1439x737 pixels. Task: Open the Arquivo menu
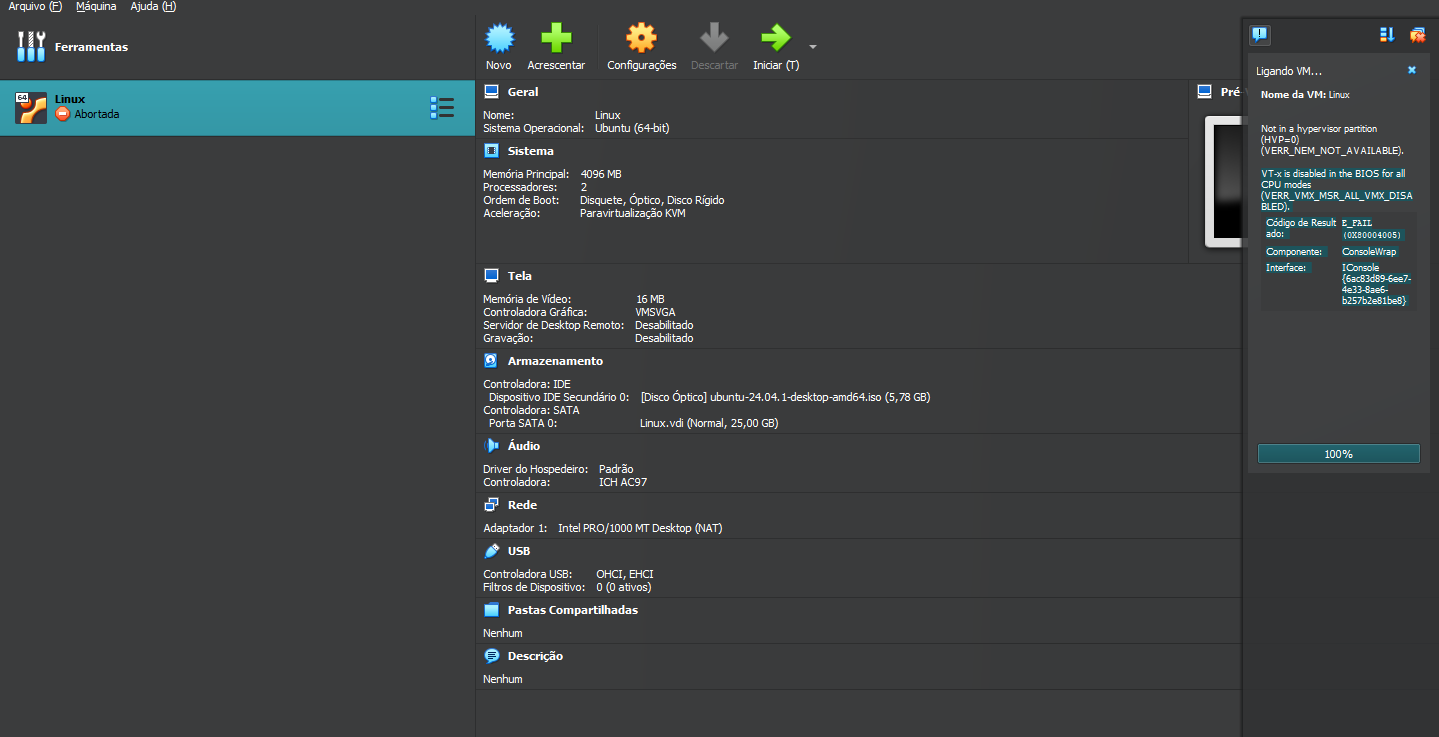pos(35,6)
